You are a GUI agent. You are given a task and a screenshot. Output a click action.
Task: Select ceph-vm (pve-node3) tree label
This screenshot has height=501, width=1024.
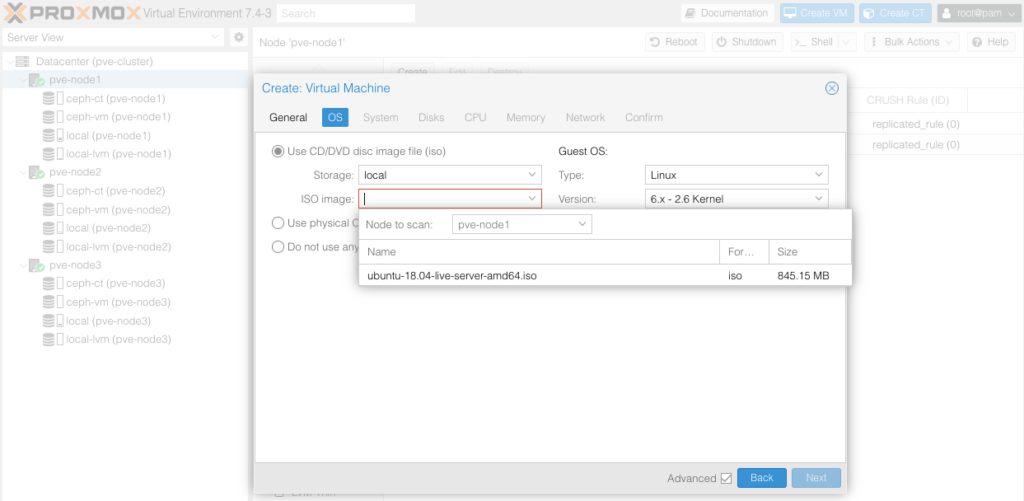tap(118, 302)
